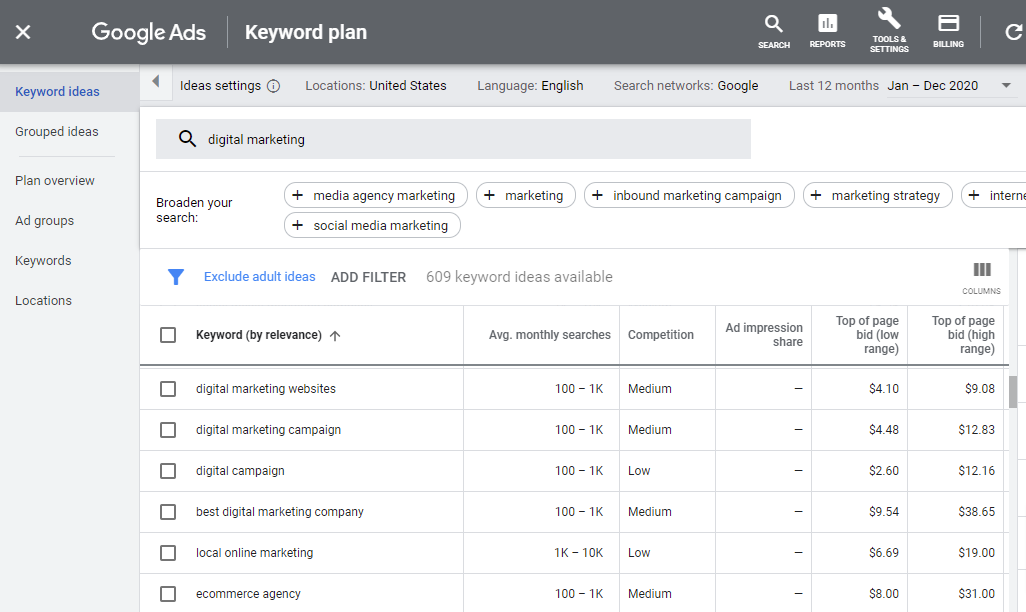Screen dimensions: 1026x612
Task: Check the ecommerce agency row
Action: coord(168,594)
